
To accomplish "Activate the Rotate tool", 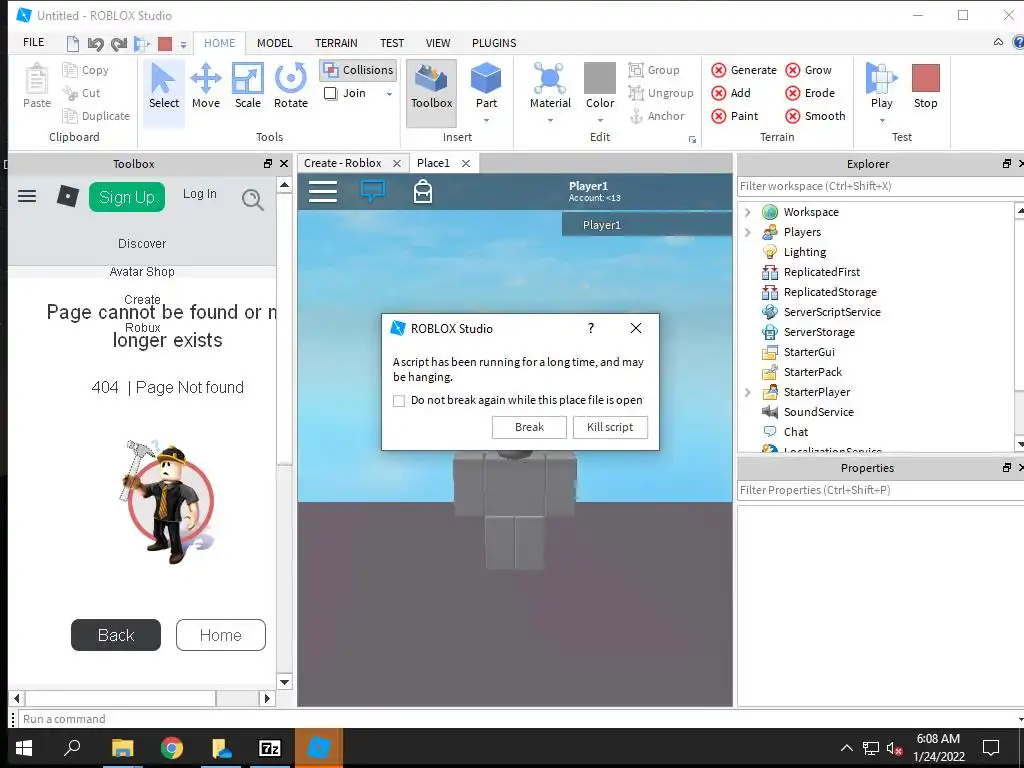I will point(291,86).
